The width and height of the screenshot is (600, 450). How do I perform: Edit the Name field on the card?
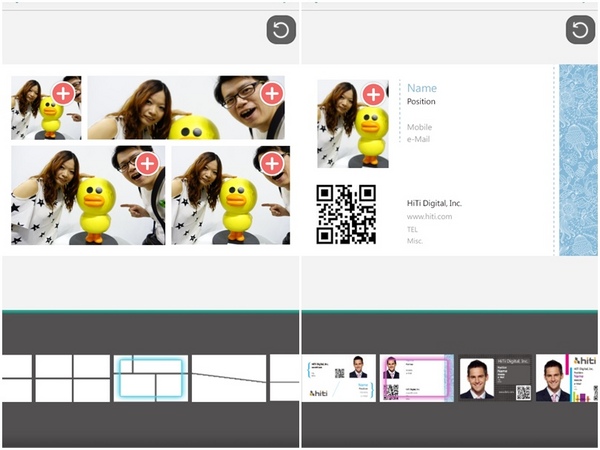click(x=422, y=88)
